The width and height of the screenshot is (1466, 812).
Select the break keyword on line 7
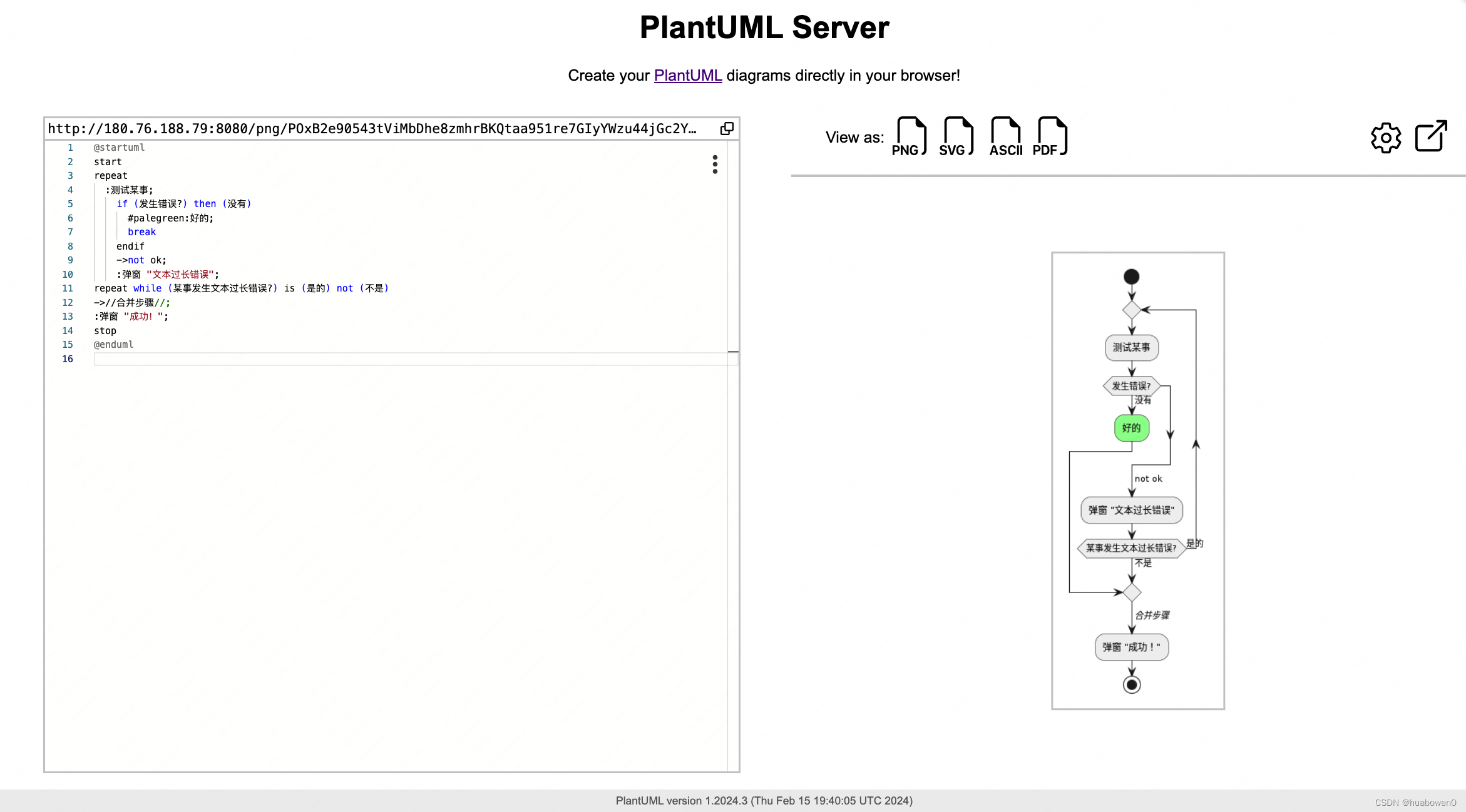click(141, 231)
